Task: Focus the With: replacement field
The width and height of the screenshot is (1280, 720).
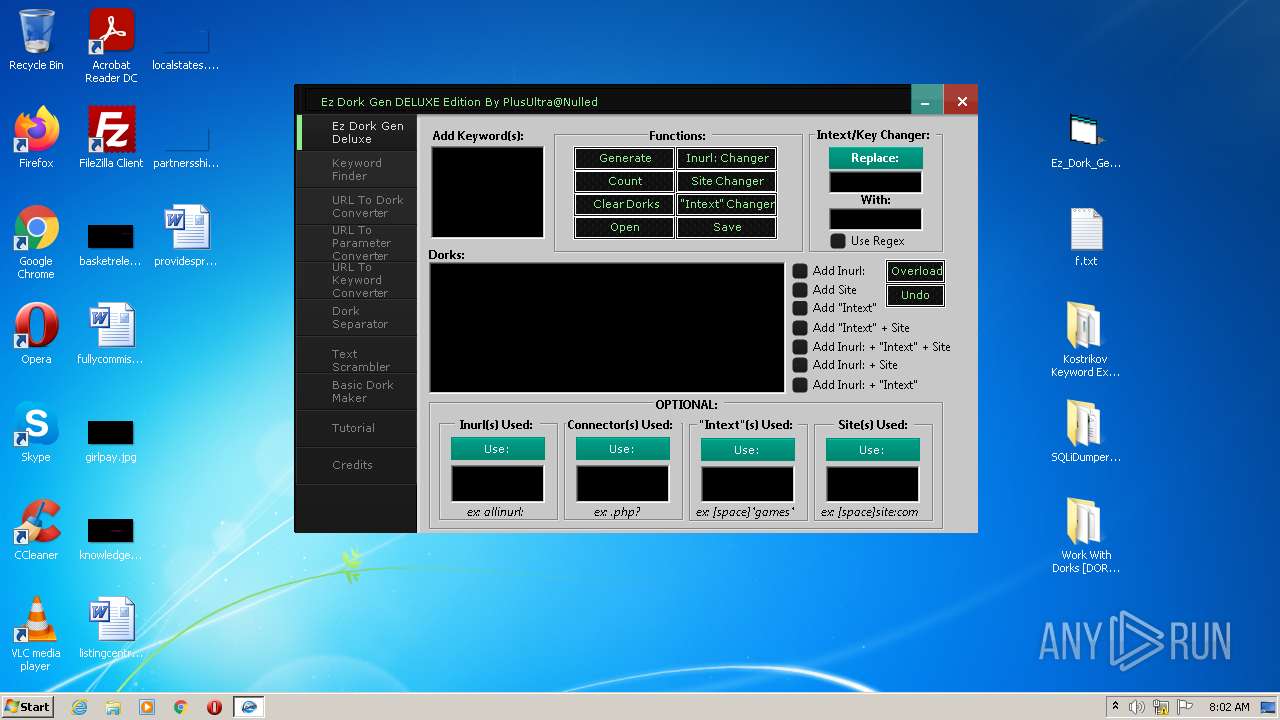Action: tap(875, 219)
